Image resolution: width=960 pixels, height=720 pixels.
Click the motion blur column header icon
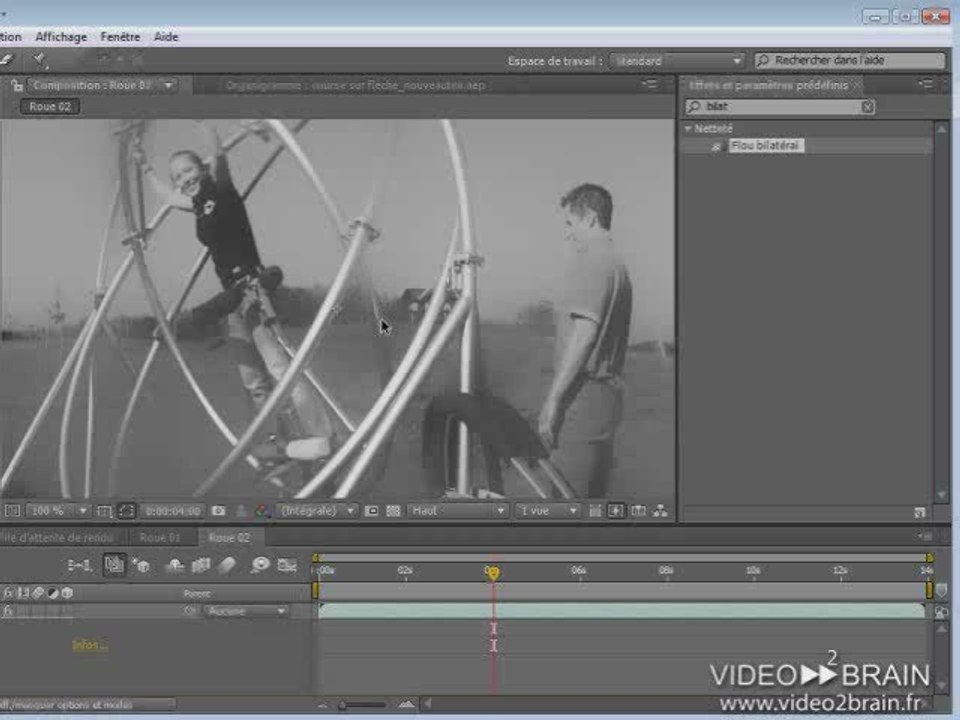click(38, 593)
